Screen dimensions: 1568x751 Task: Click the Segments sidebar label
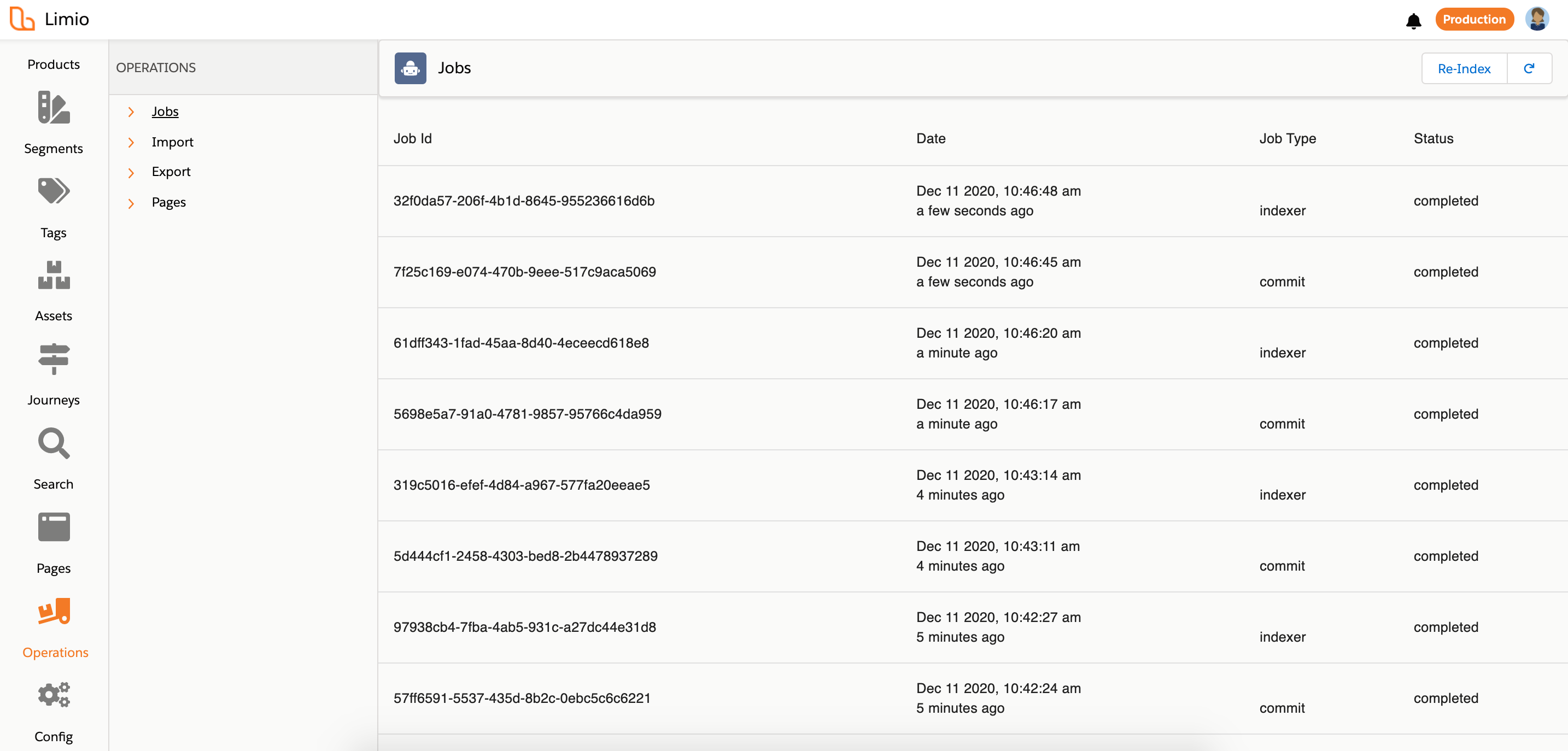pyautogui.click(x=54, y=148)
